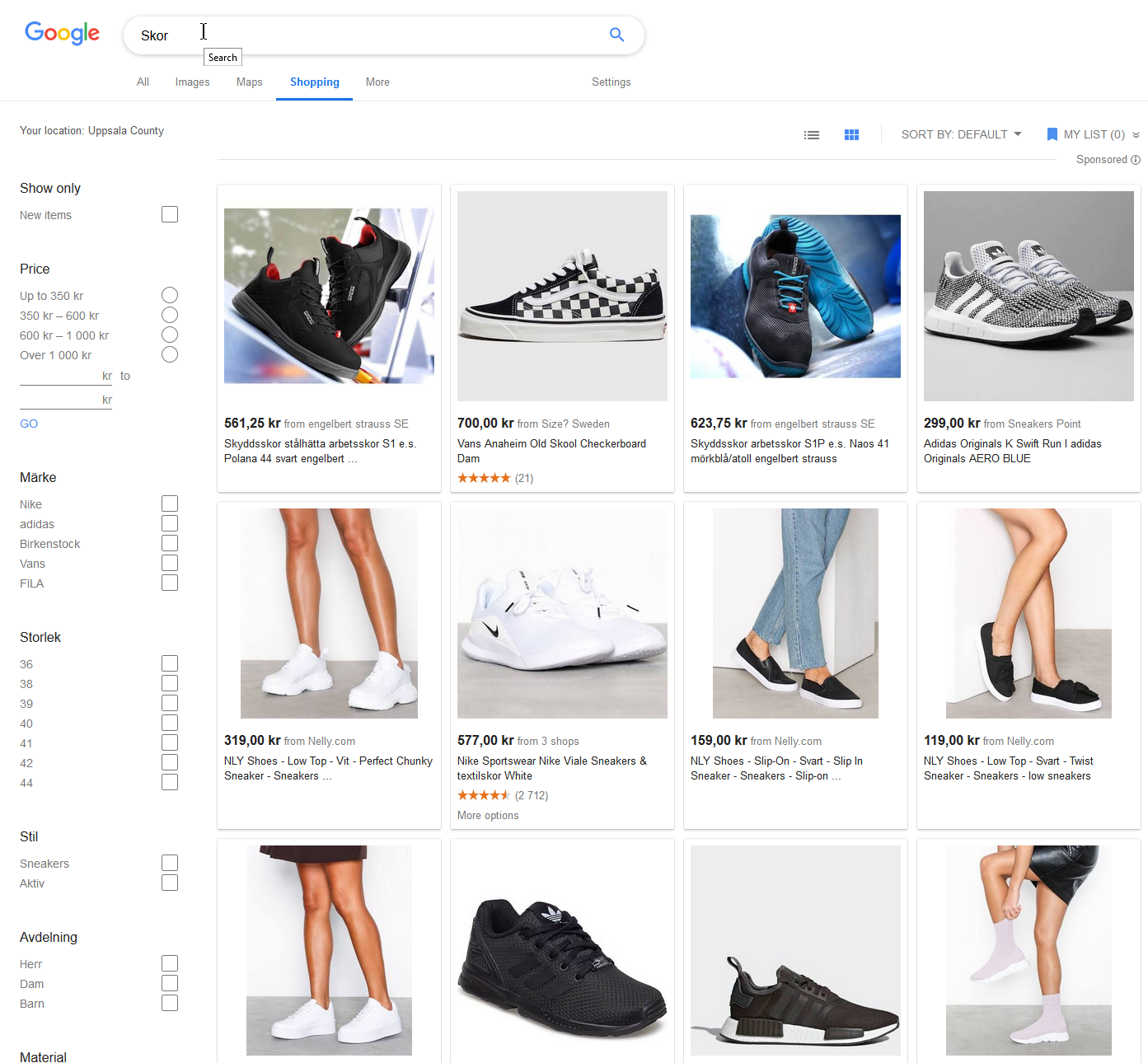Open Adidas Originals K Swift Run link
Screen dimensions: 1148x1063
(x=1012, y=451)
